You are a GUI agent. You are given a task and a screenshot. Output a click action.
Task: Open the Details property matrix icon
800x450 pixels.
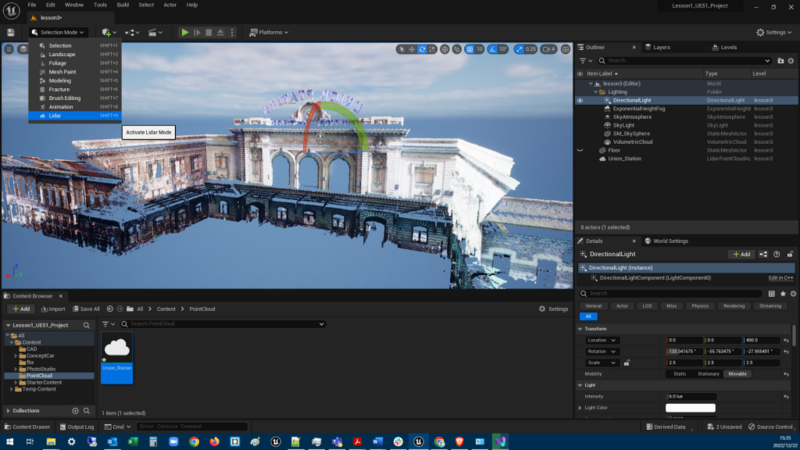coord(771,293)
